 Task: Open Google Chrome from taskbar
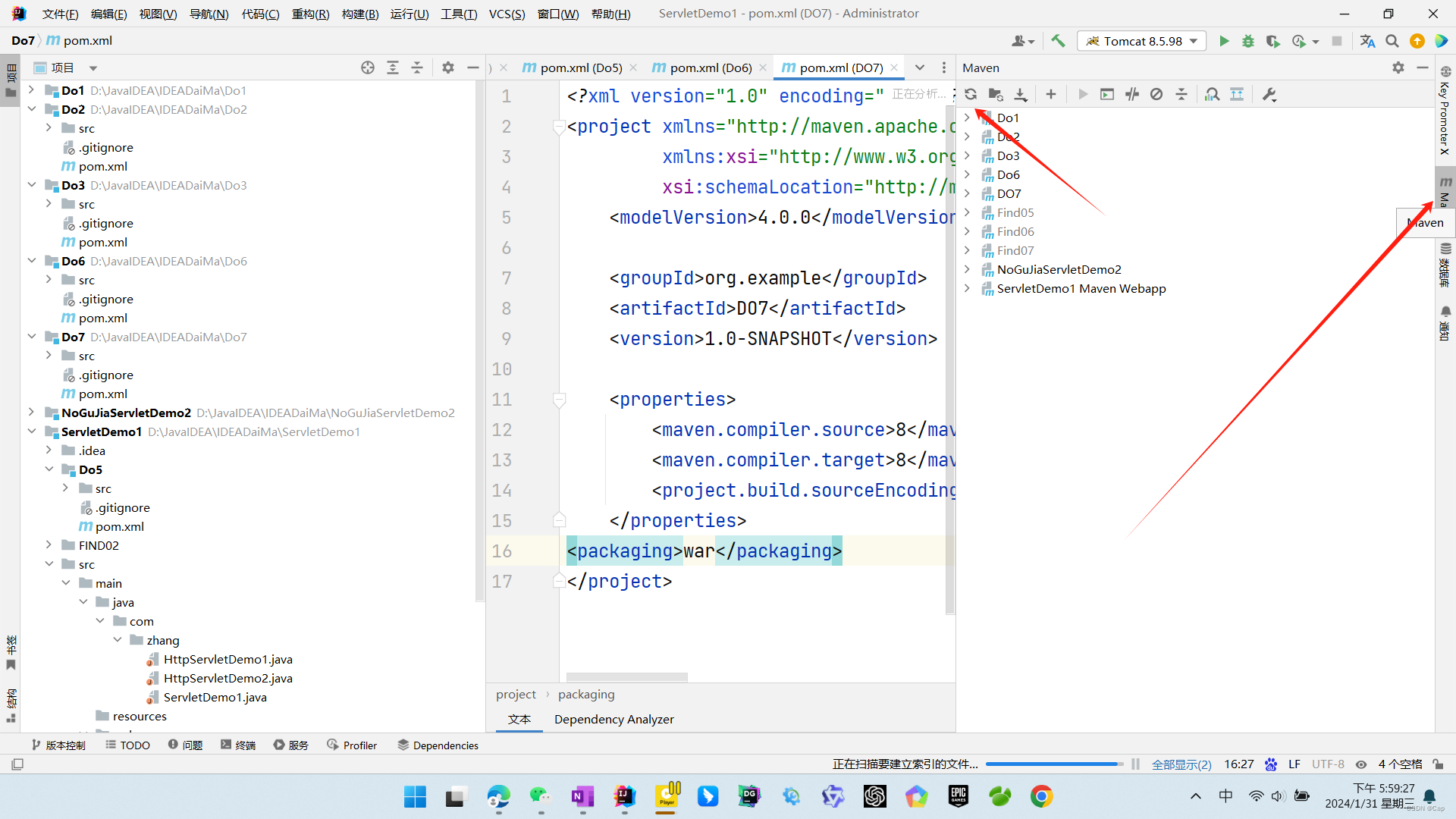(x=1041, y=796)
